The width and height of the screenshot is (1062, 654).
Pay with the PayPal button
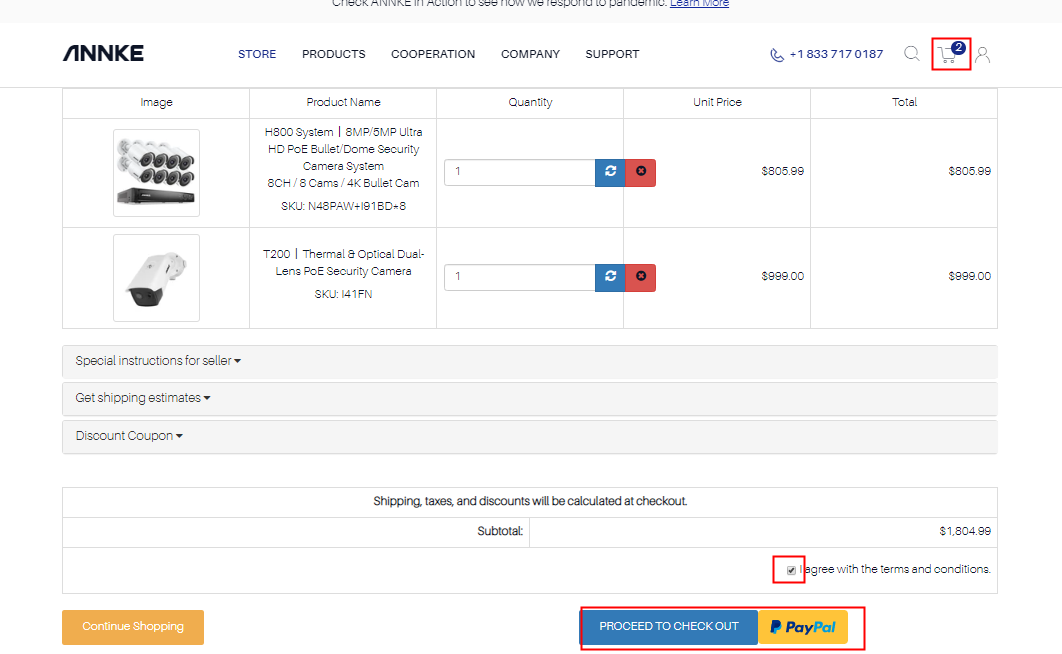(x=803, y=627)
